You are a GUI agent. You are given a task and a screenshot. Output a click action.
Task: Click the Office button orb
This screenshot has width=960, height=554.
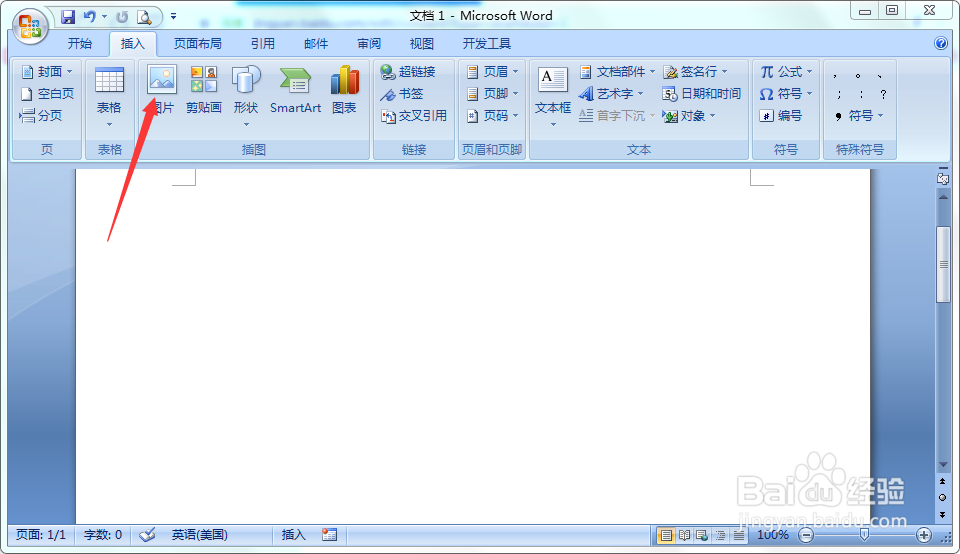coord(30,27)
